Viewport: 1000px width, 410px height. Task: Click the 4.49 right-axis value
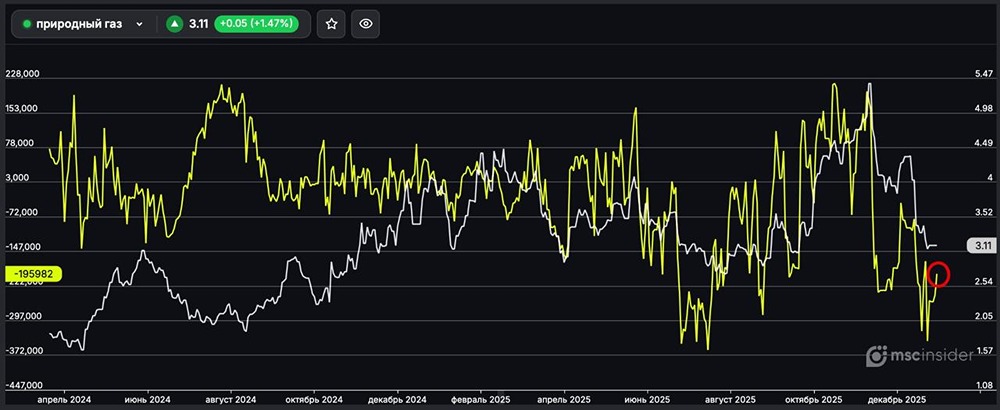981,143
